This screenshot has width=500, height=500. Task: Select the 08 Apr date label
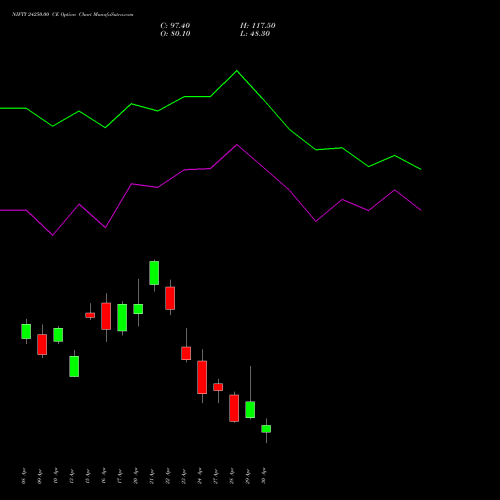pyautogui.click(x=23, y=476)
